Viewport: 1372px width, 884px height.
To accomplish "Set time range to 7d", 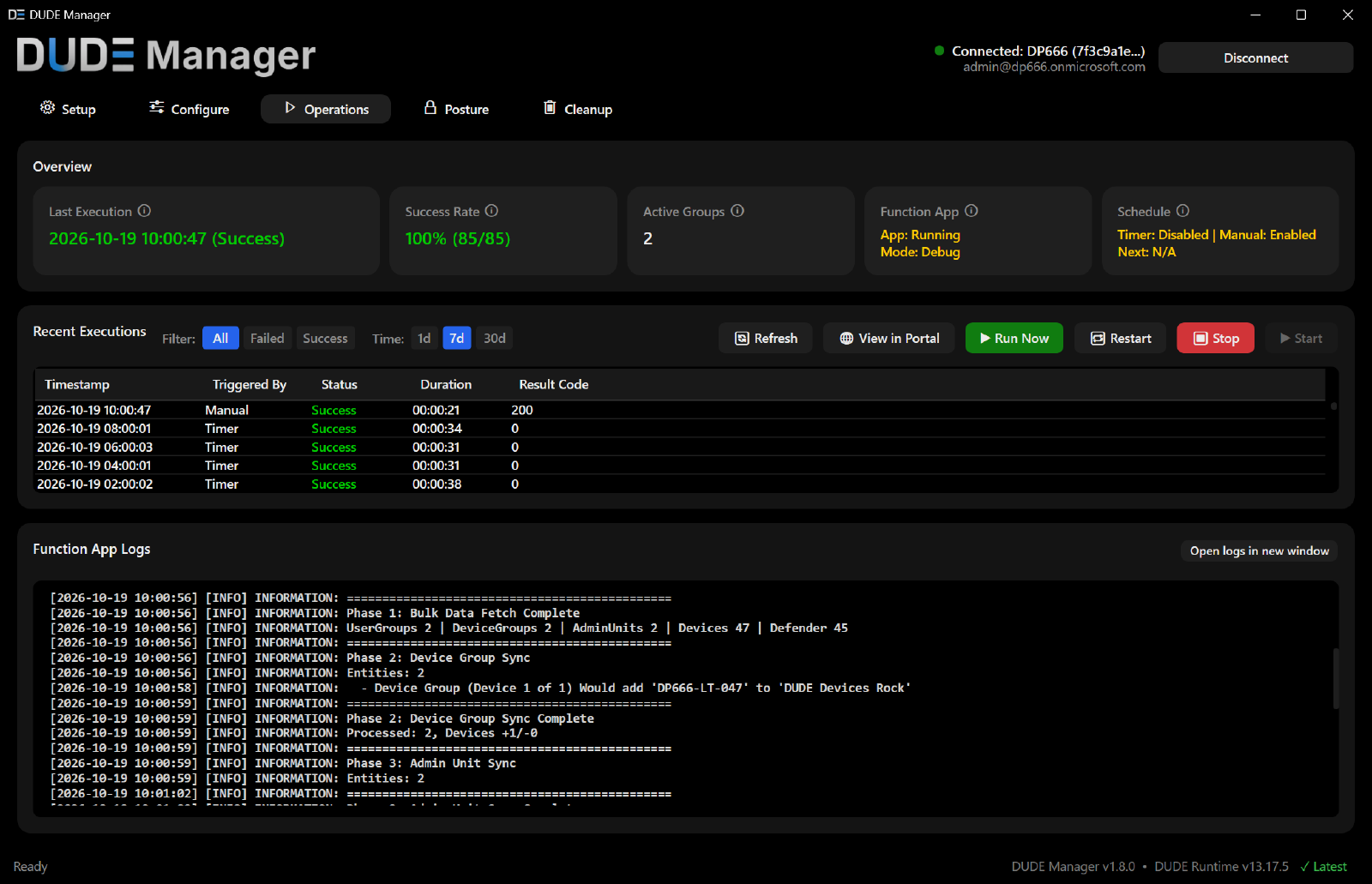I will coord(457,338).
